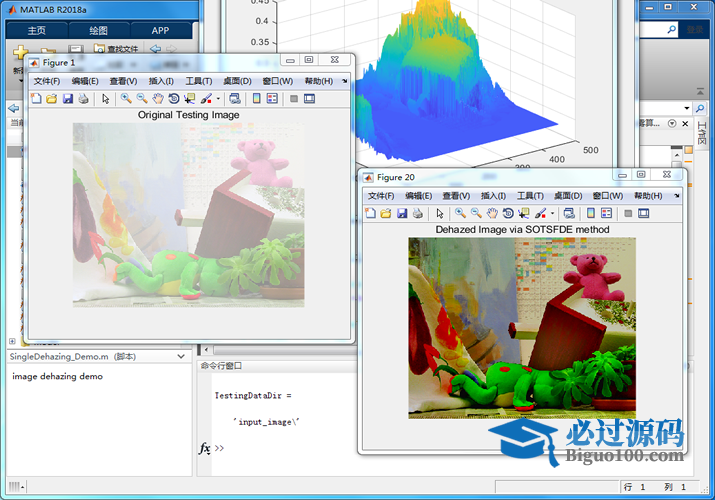
Task: Expand SingleDehazing_Demo.m details dropdown chevron
Action: pos(181,356)
